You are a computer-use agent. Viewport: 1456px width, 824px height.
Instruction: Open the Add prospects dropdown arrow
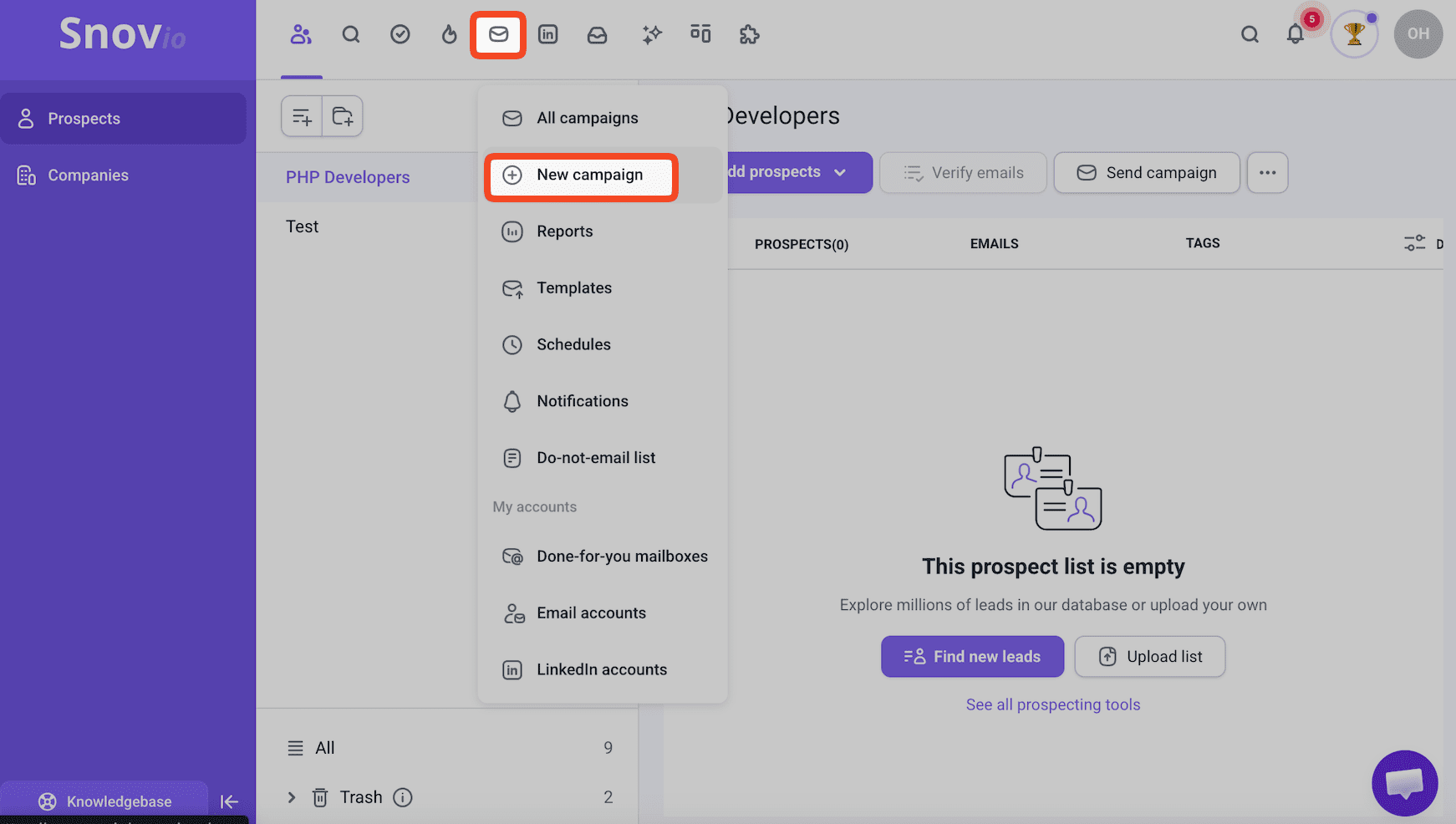point(840,172)
